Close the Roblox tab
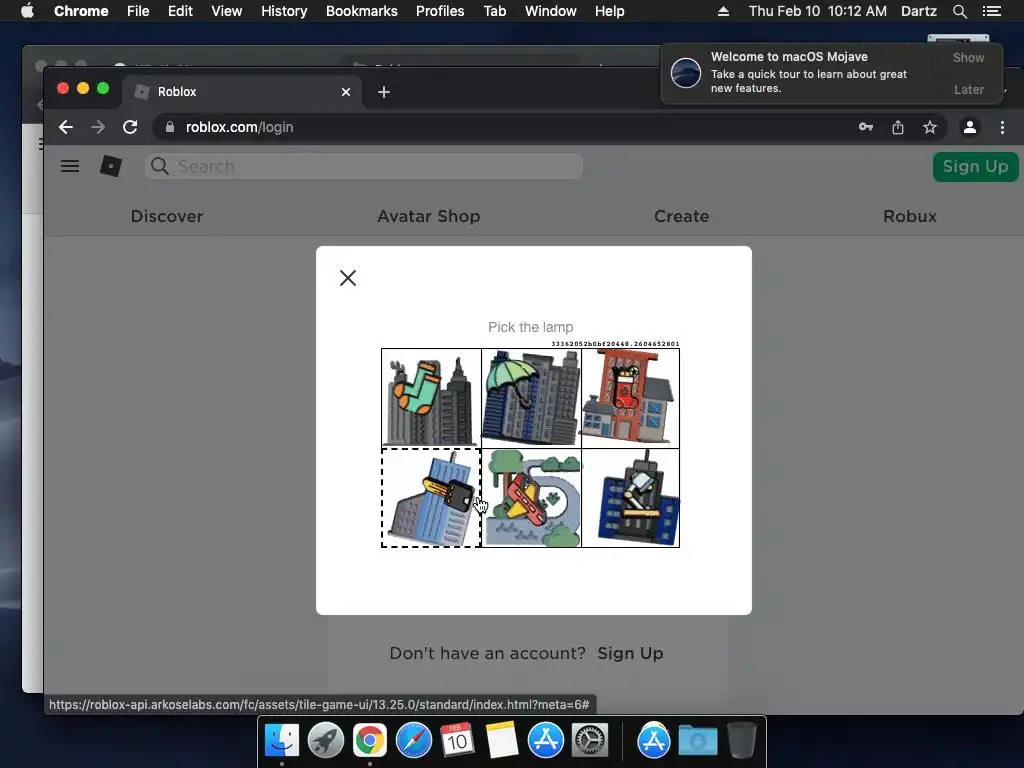 pyautogui.click(x=345, y=92)
